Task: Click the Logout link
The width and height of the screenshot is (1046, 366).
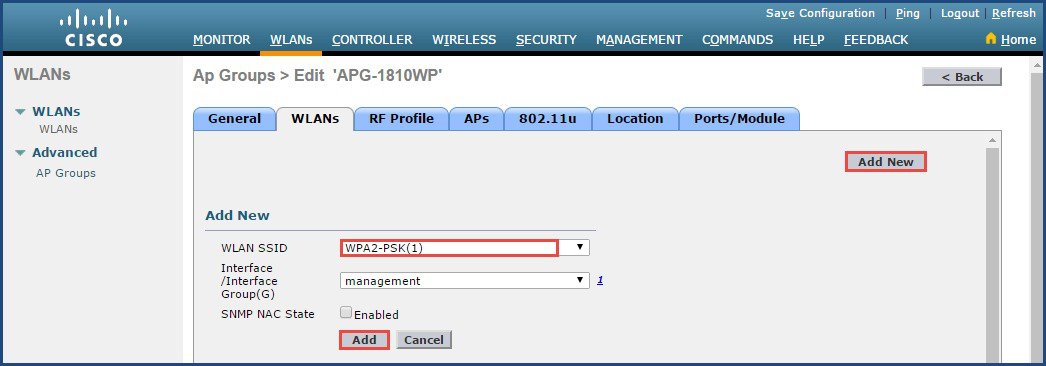Action: [x=960, y=13]
